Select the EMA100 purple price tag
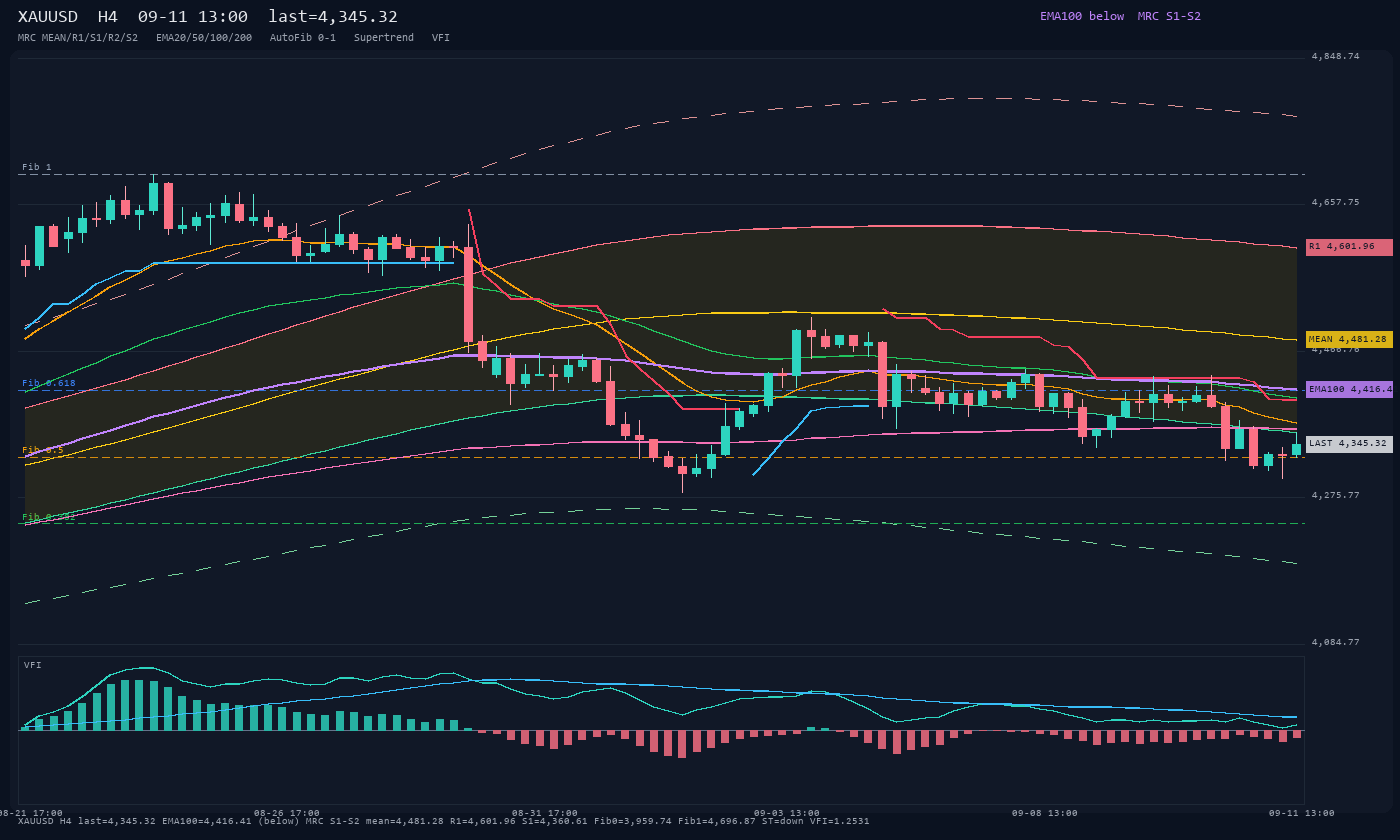The height and width of the screenshot is (840, 1400). point(1349,390)
